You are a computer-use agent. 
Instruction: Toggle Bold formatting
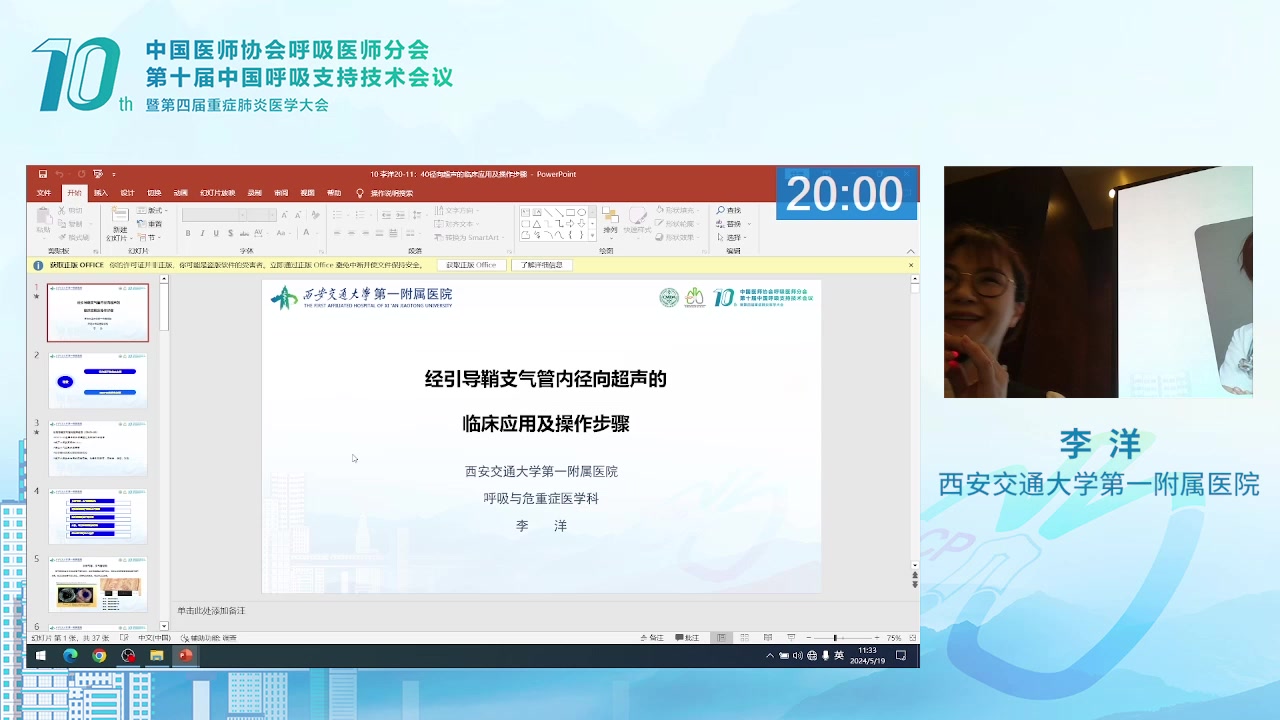(x=188, y=234)
